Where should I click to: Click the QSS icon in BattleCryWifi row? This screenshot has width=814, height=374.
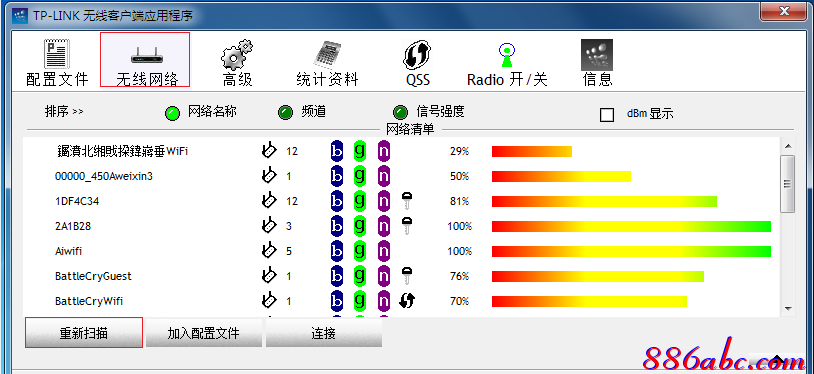[x=408, y=300]
